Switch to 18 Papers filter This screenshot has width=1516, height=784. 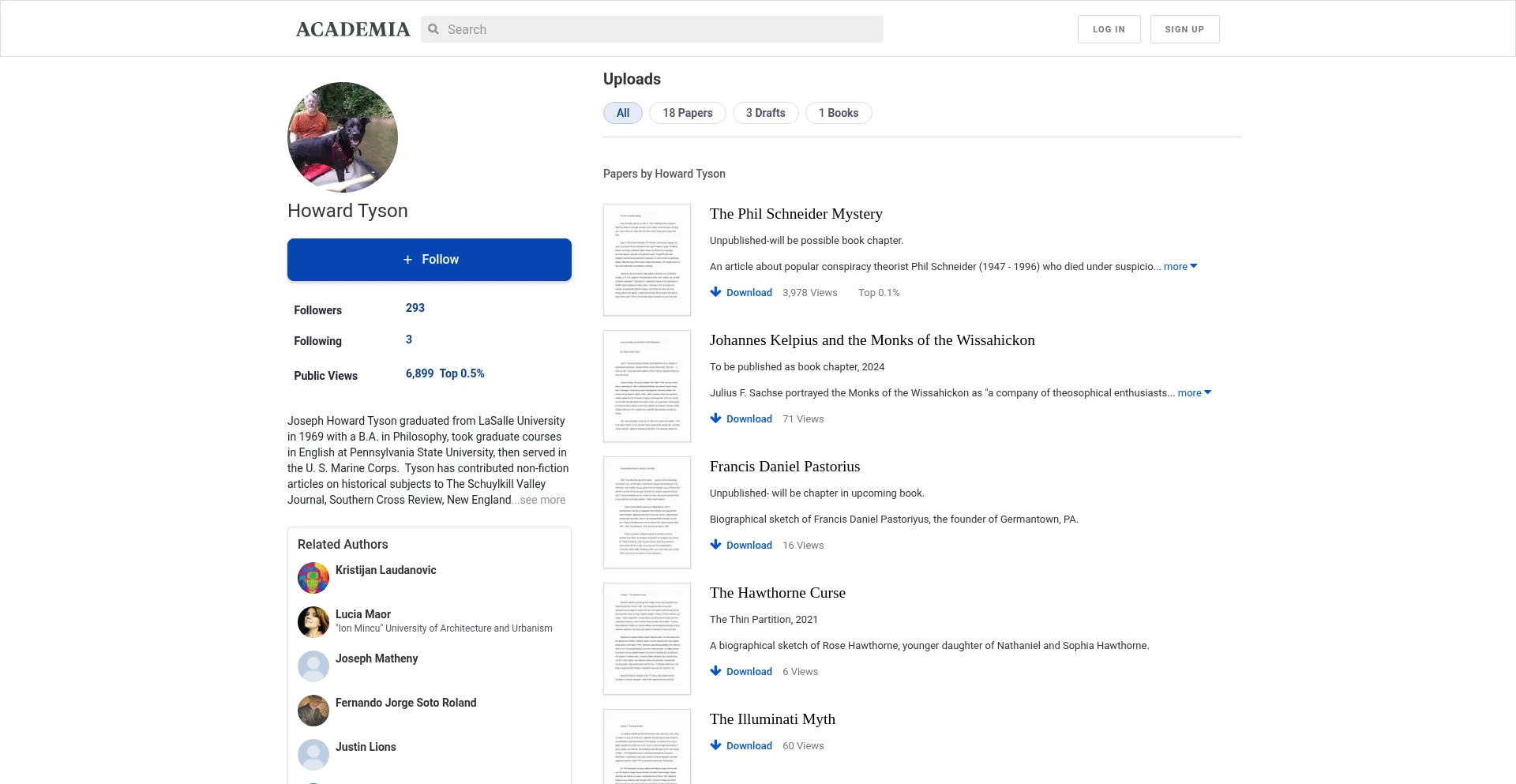click(688, 113)
